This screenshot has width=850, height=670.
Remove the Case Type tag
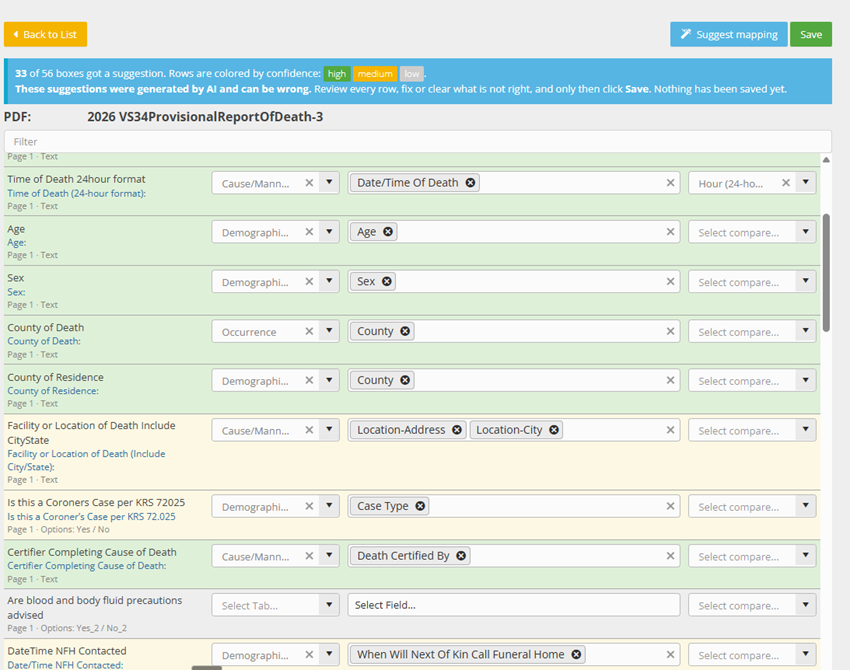tap(420, 506)
